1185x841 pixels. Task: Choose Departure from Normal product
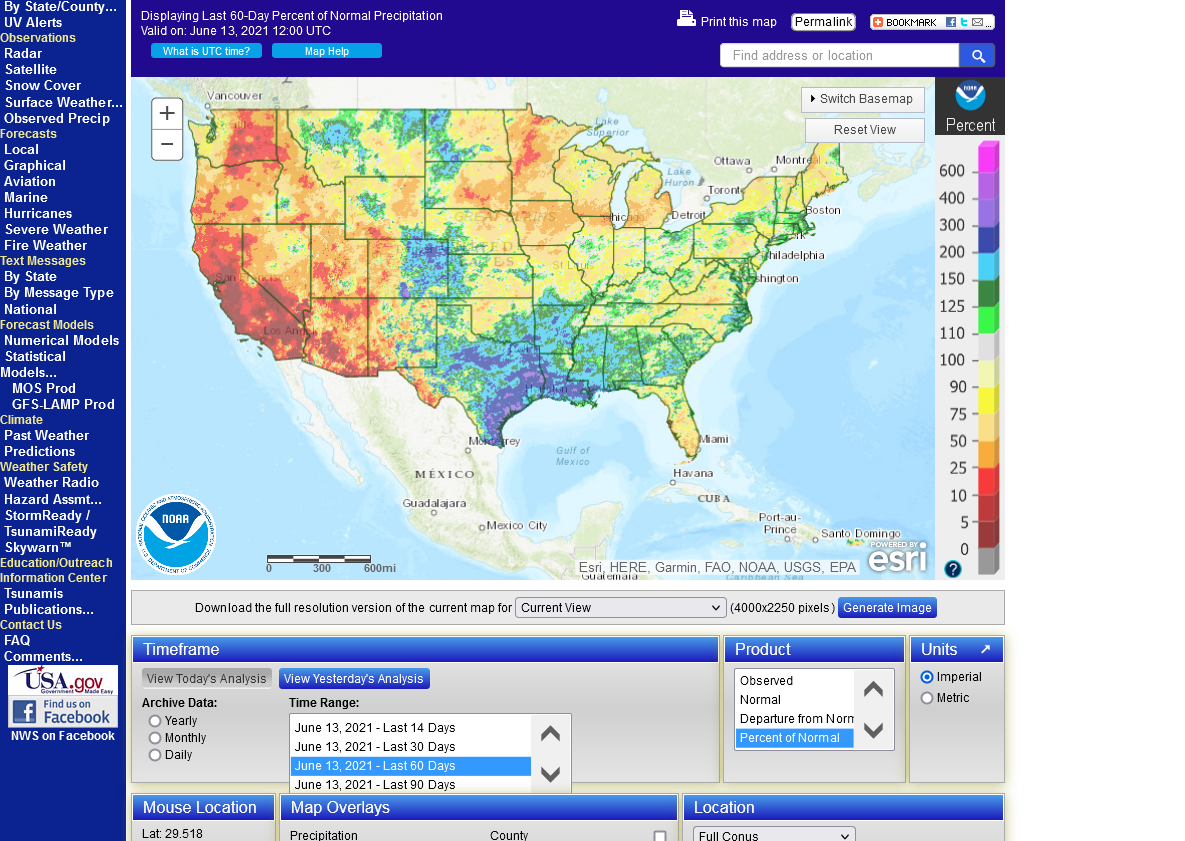[796, 719]
